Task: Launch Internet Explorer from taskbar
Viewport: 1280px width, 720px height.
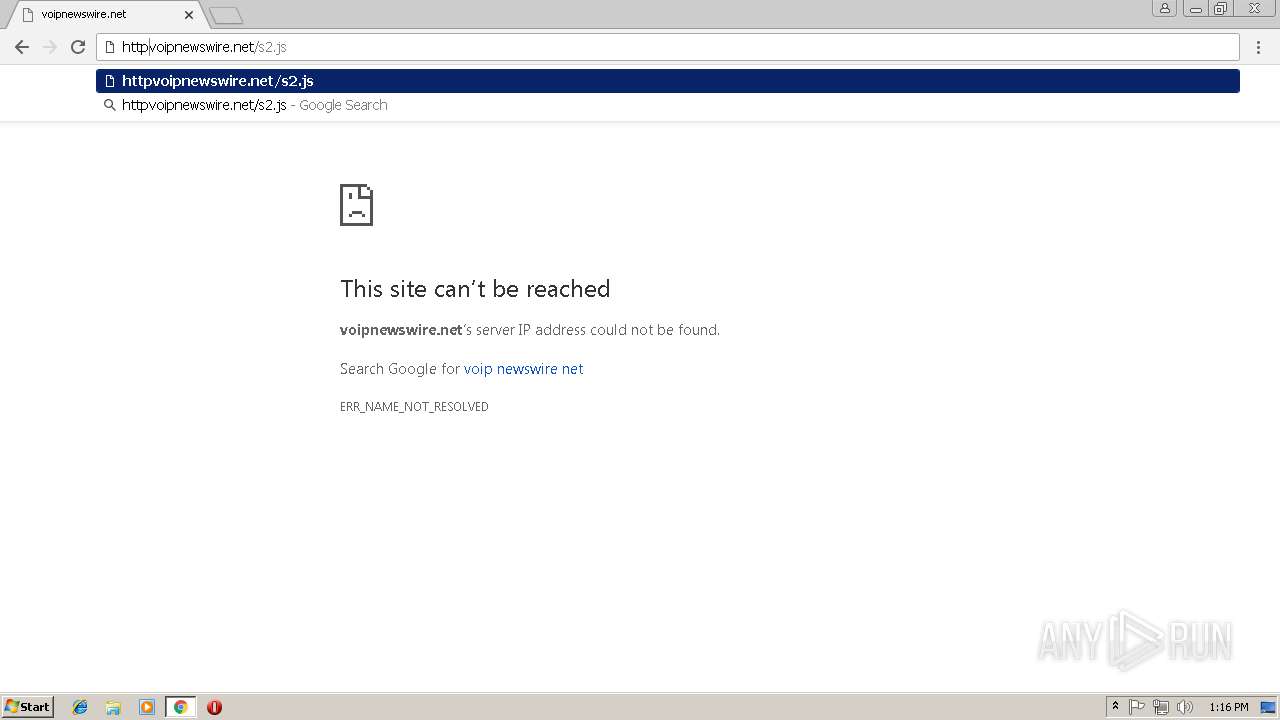Action: coord(80,707)
